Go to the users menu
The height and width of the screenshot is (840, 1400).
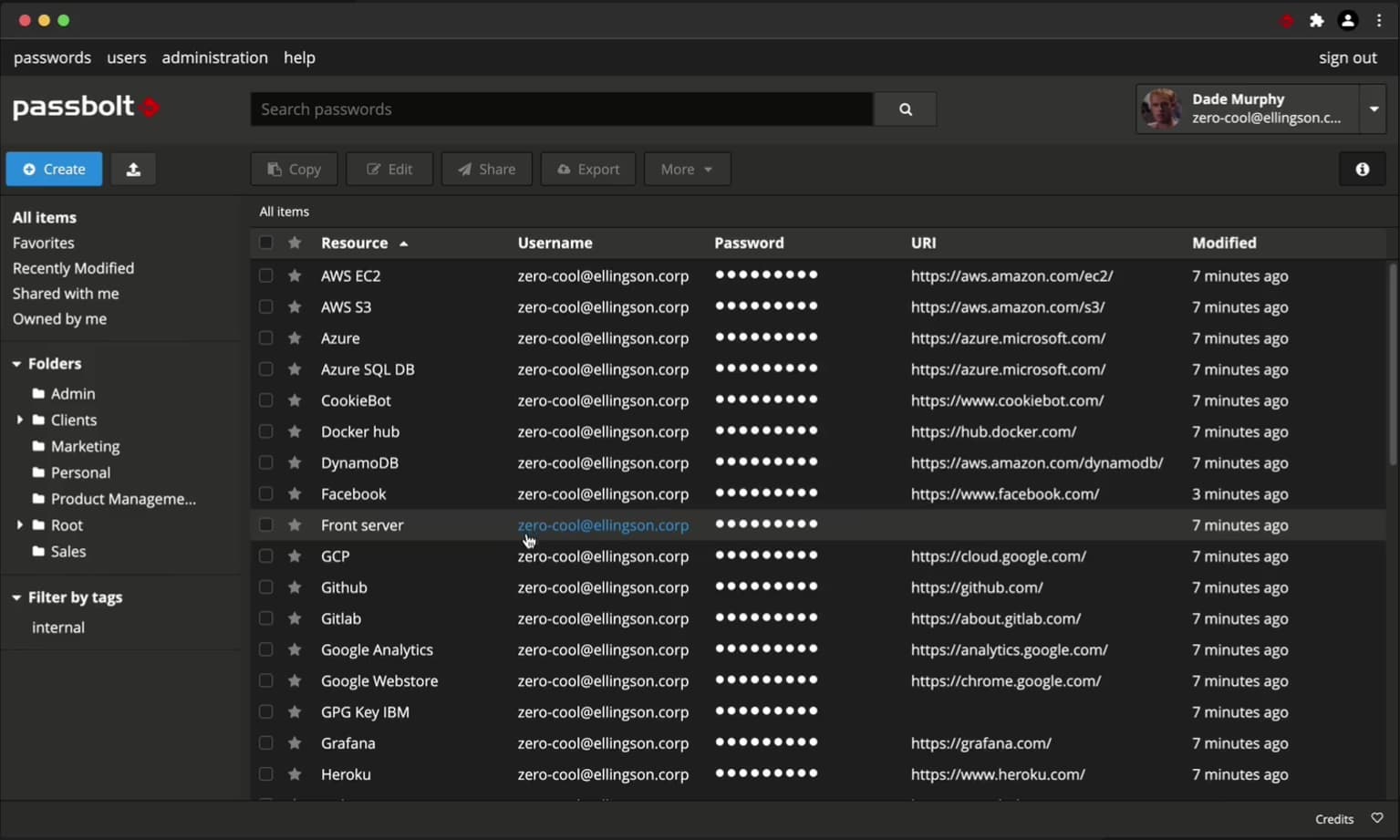pyautogui.click(x=126, y=57)
